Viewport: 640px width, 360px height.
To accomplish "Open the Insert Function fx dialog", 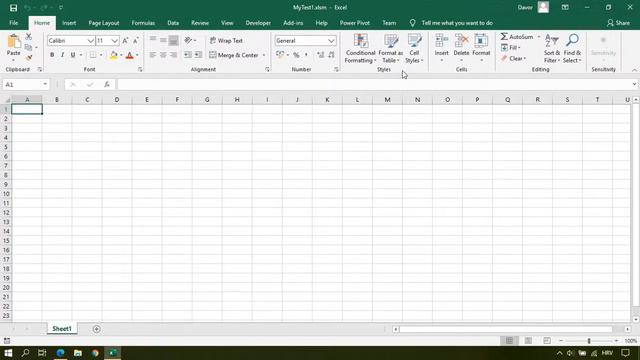I will pos(107,84).
